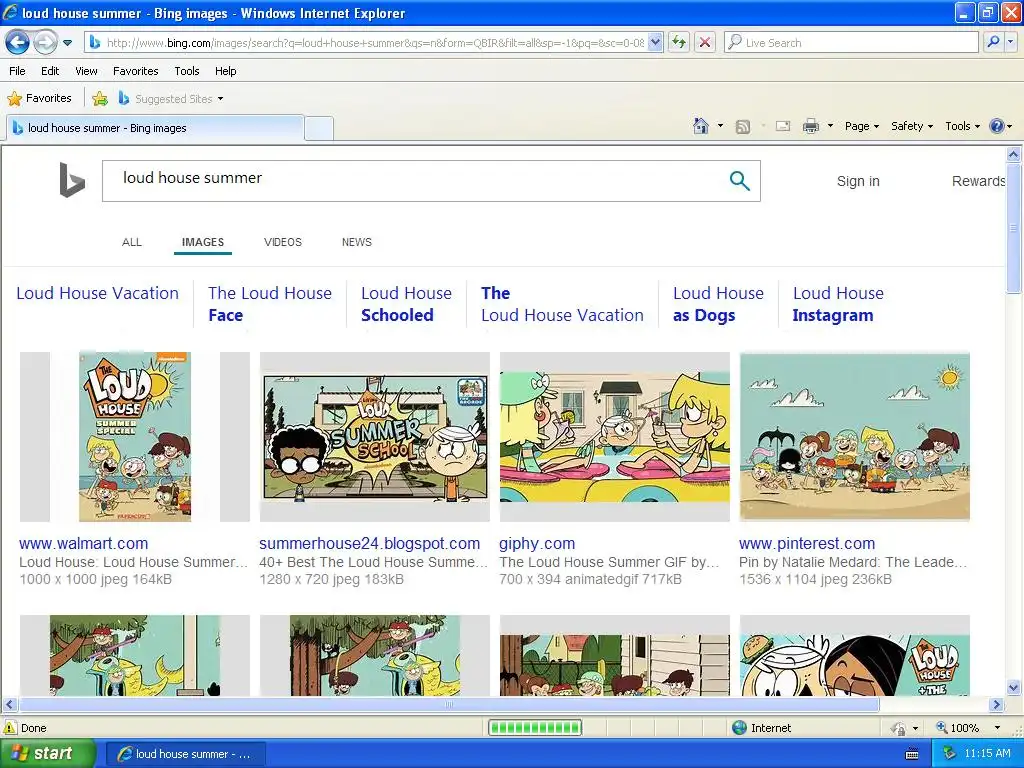Expand the address bar history dropdown arrow

point(656,43)
